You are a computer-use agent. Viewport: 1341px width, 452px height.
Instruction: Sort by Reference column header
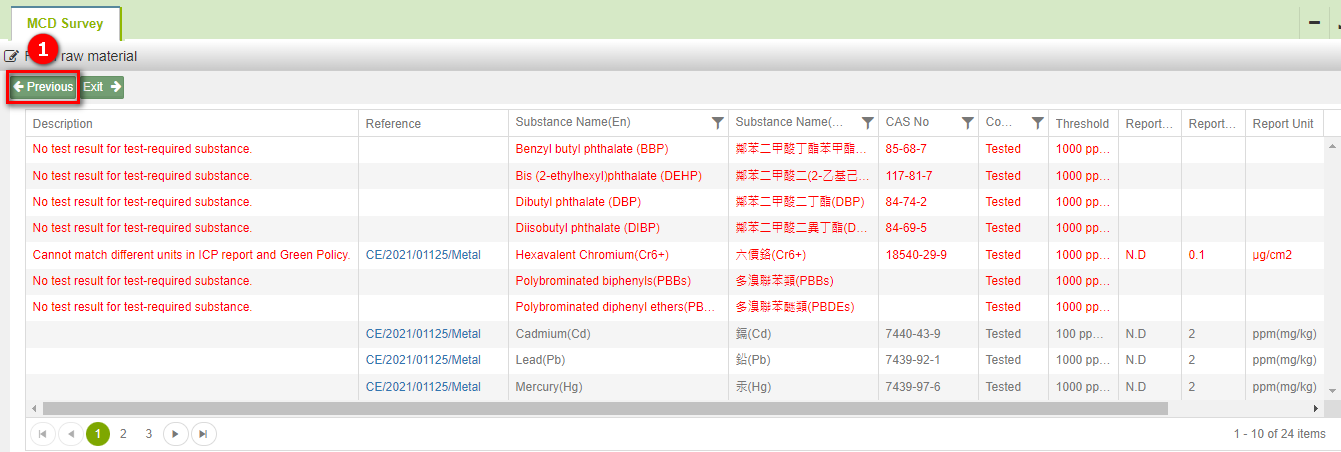point(393,123)
